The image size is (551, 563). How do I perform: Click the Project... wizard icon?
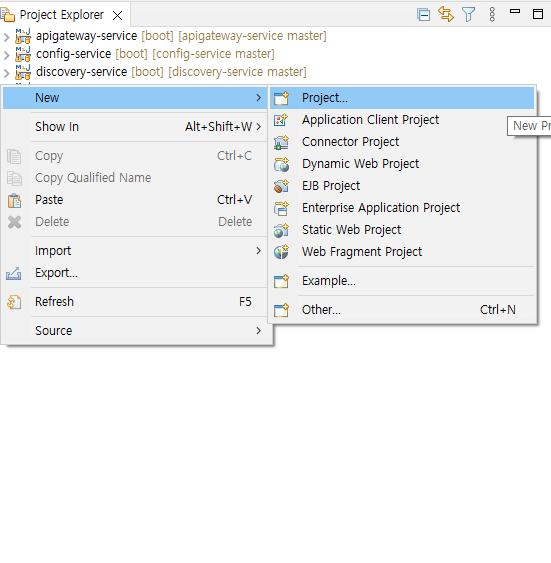pyautogui.click(x=281, y=98)
